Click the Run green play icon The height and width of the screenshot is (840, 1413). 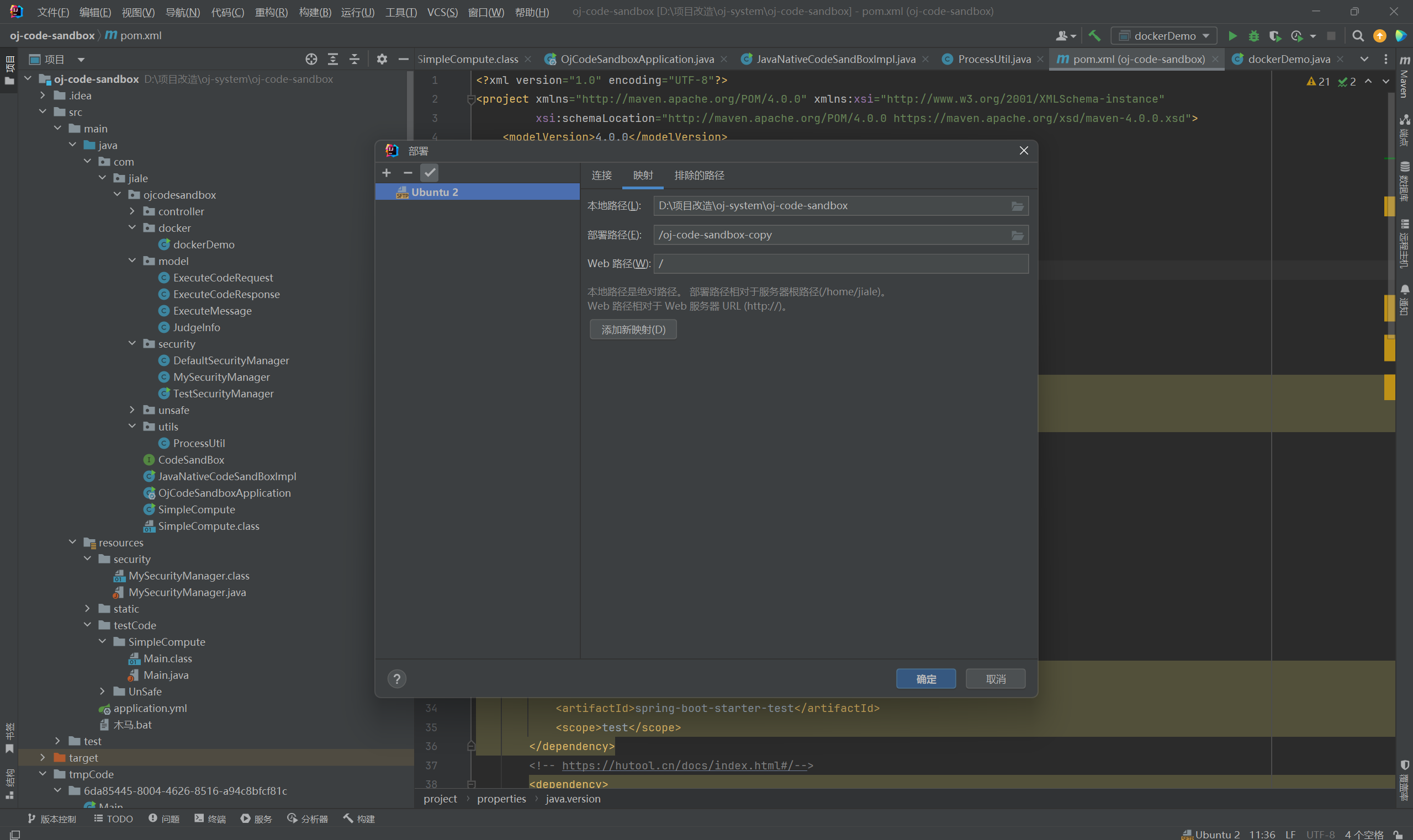pyautogui.click(x=1232, y=36)
